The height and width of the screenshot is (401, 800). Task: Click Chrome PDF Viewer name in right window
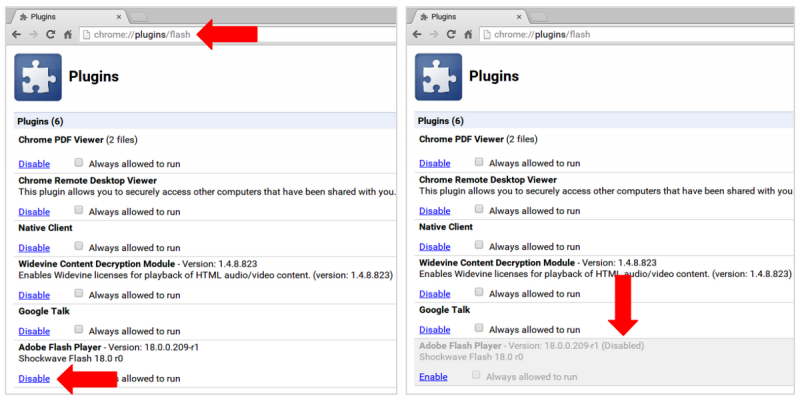pos(461,139)
